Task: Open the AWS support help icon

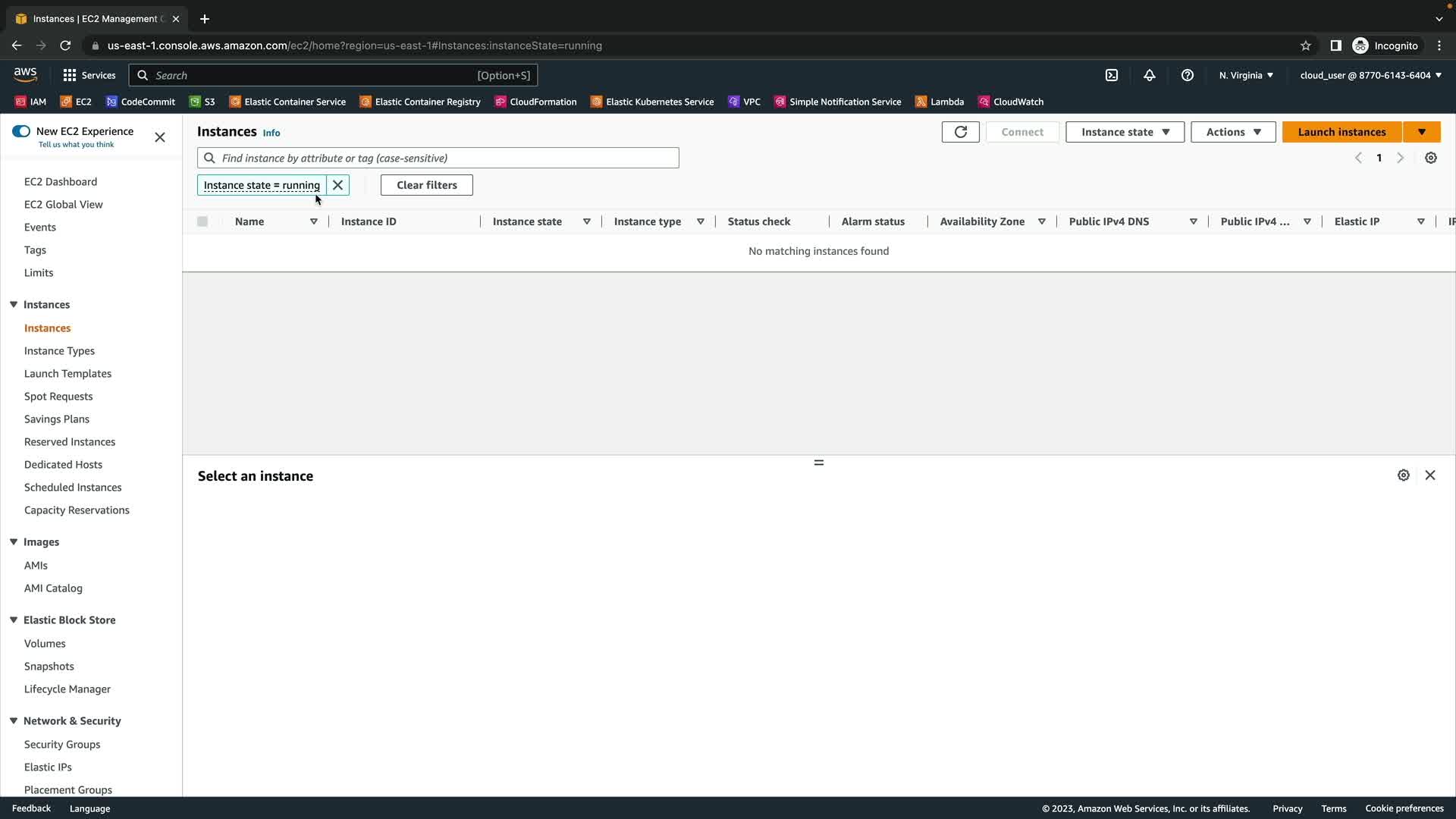Action: pyautogui.click(x=1188, y=75)
